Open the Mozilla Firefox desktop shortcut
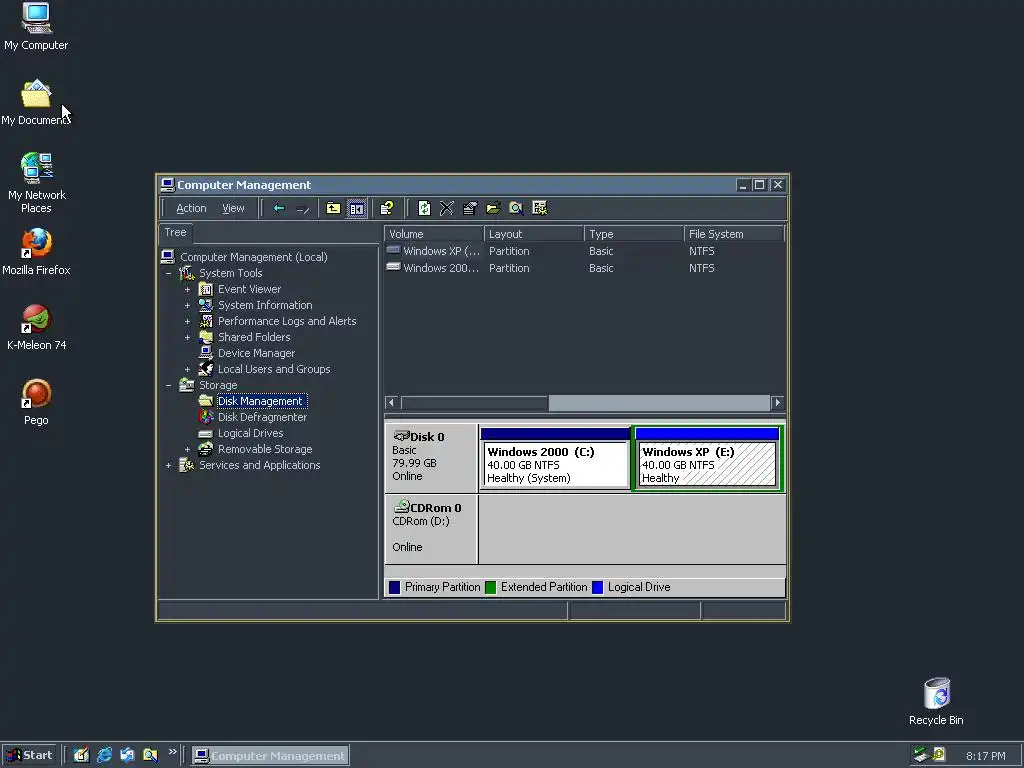Screen dimensions: 1024x768 [x=36, y=252]
